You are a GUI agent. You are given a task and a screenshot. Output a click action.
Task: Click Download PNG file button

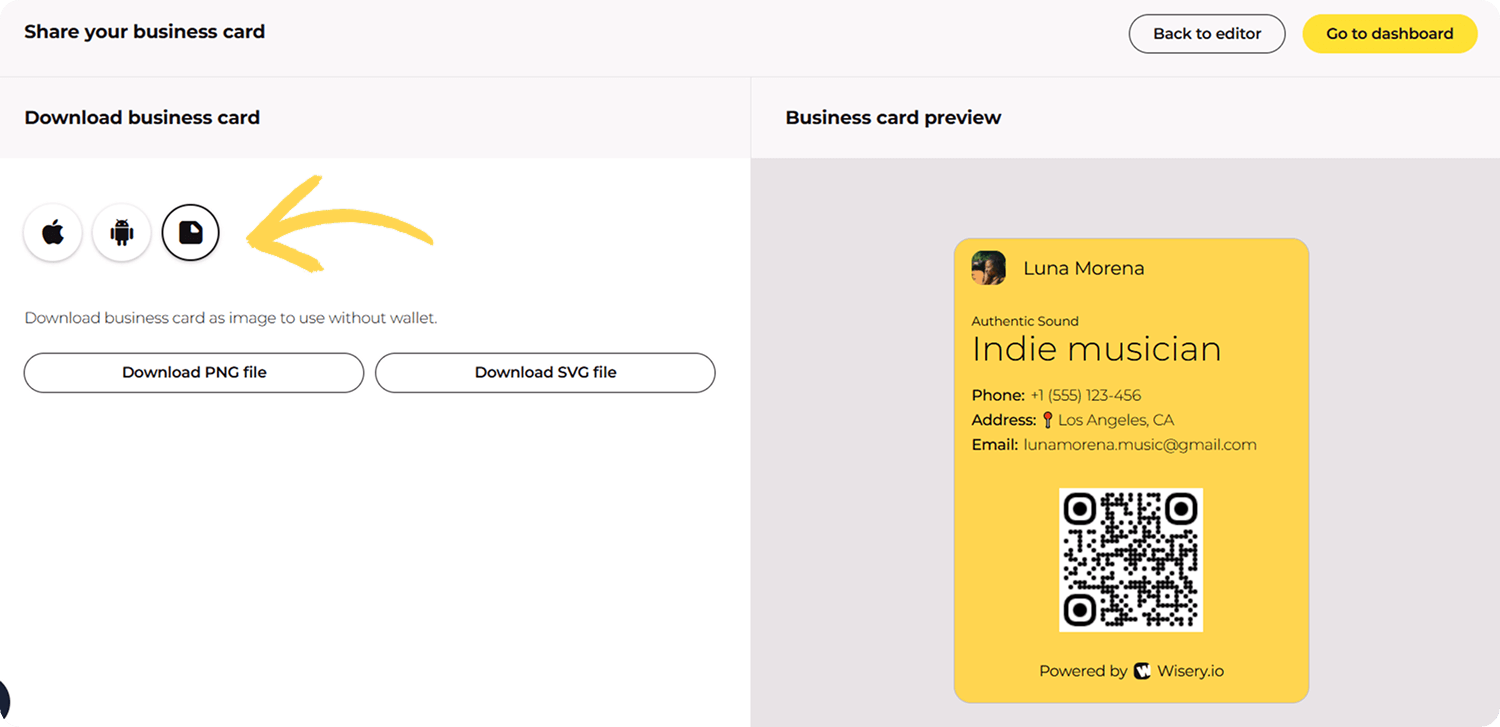pos(194,372)
